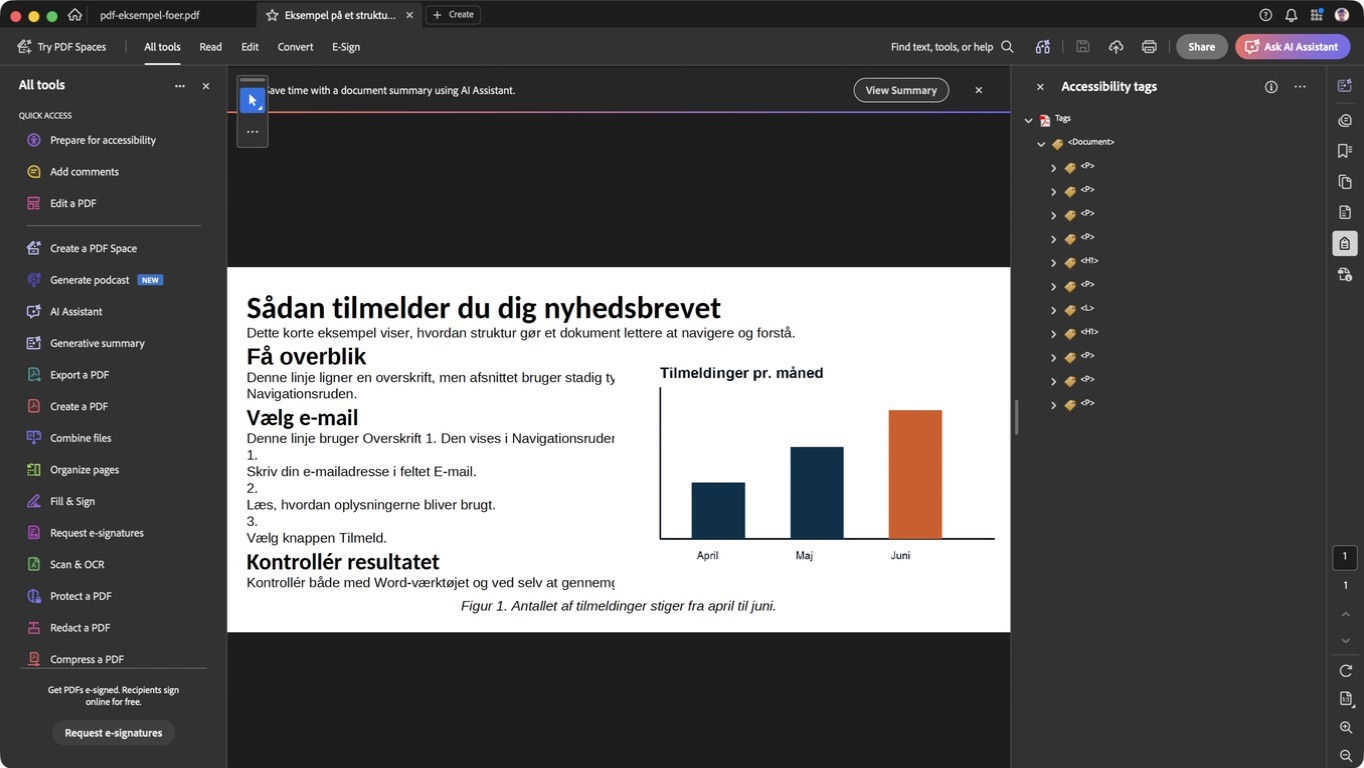1364x768 pixels.
Task: Click the Print icon
Action: pos(1149,47)
